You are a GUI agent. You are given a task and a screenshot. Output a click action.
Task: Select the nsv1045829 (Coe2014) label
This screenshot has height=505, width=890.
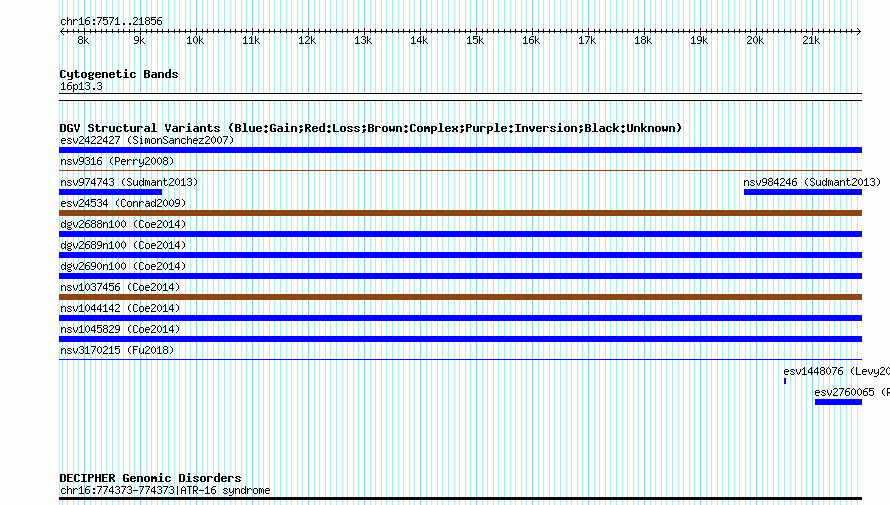[x=120, y=329]
